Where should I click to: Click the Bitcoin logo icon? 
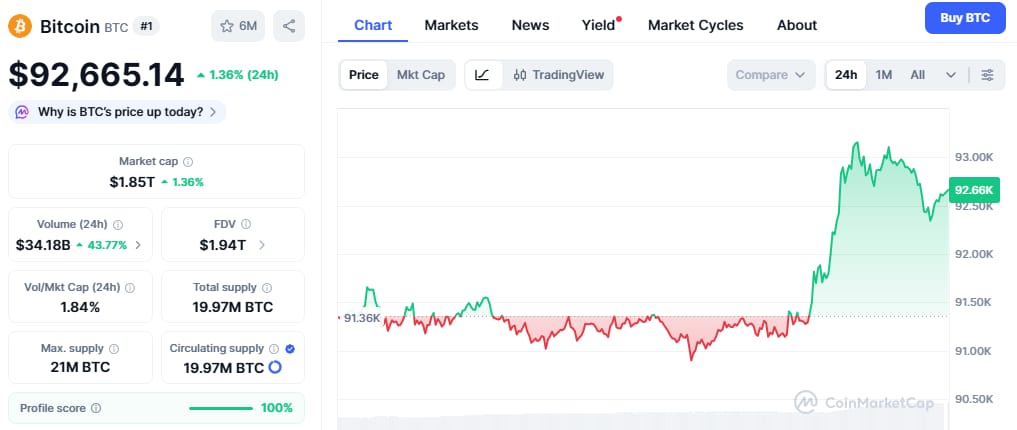pos(20,26)
